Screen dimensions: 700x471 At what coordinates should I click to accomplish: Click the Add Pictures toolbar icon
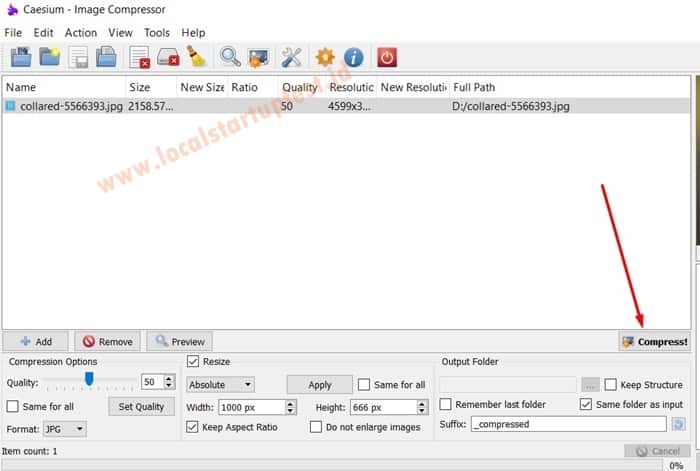tap(21, 57)
